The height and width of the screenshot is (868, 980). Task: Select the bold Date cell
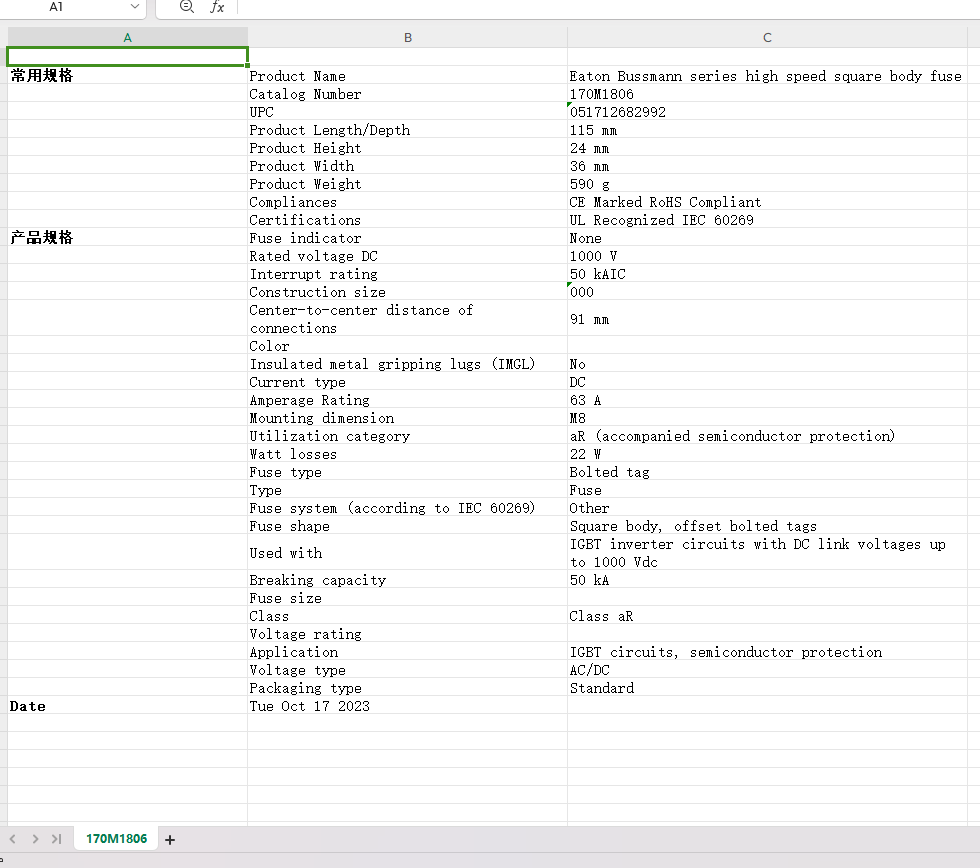point(128,706)
